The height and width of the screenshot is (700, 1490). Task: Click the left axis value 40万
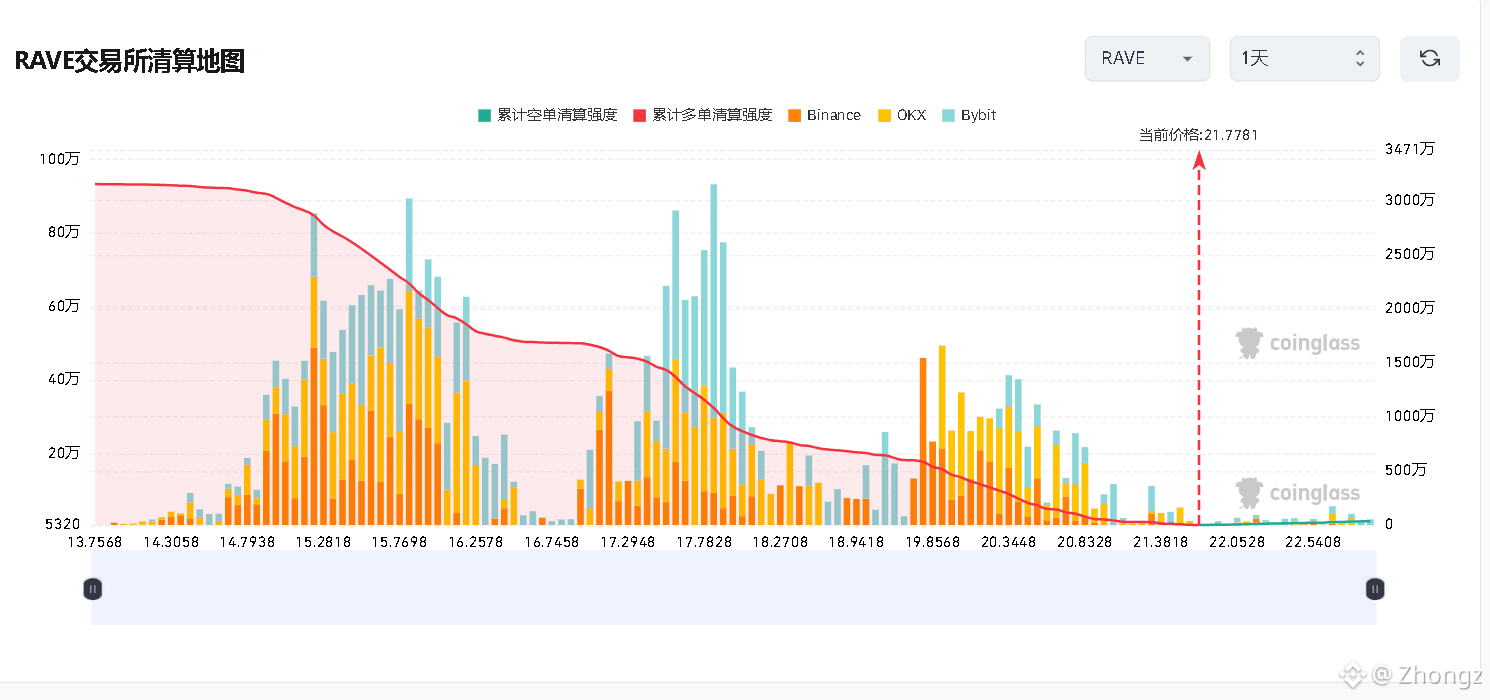(64, 379)
